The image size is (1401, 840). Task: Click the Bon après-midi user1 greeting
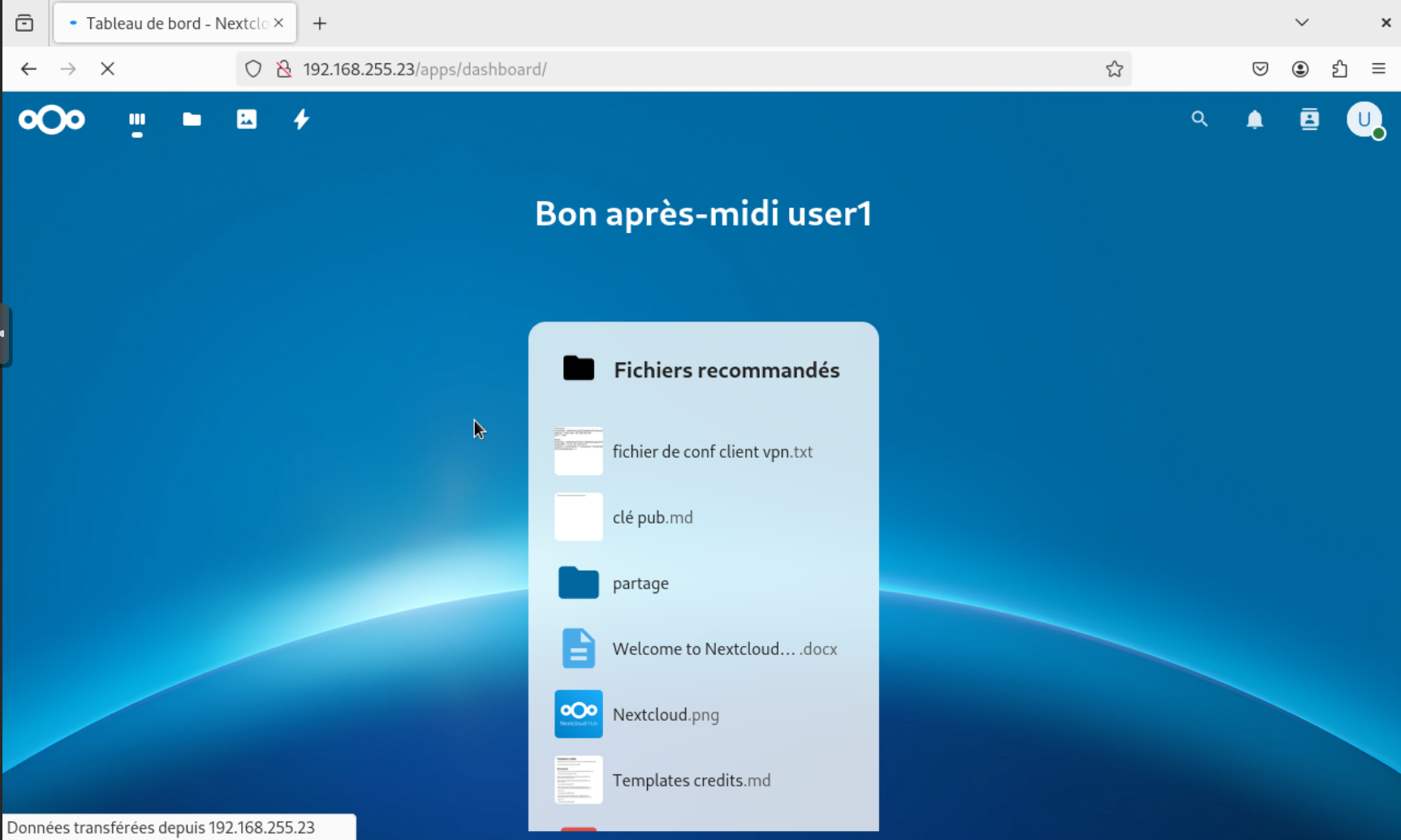(x=703, y=214)
